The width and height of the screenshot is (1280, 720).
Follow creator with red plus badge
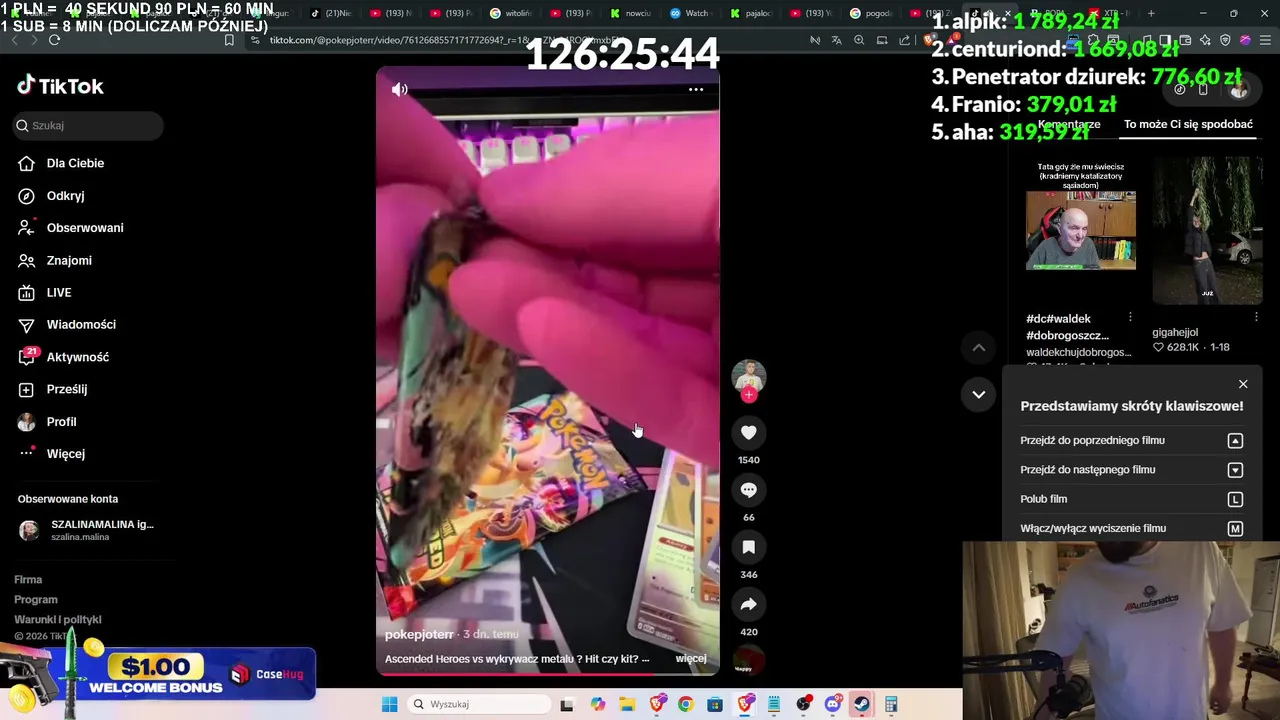click(749, 395)
